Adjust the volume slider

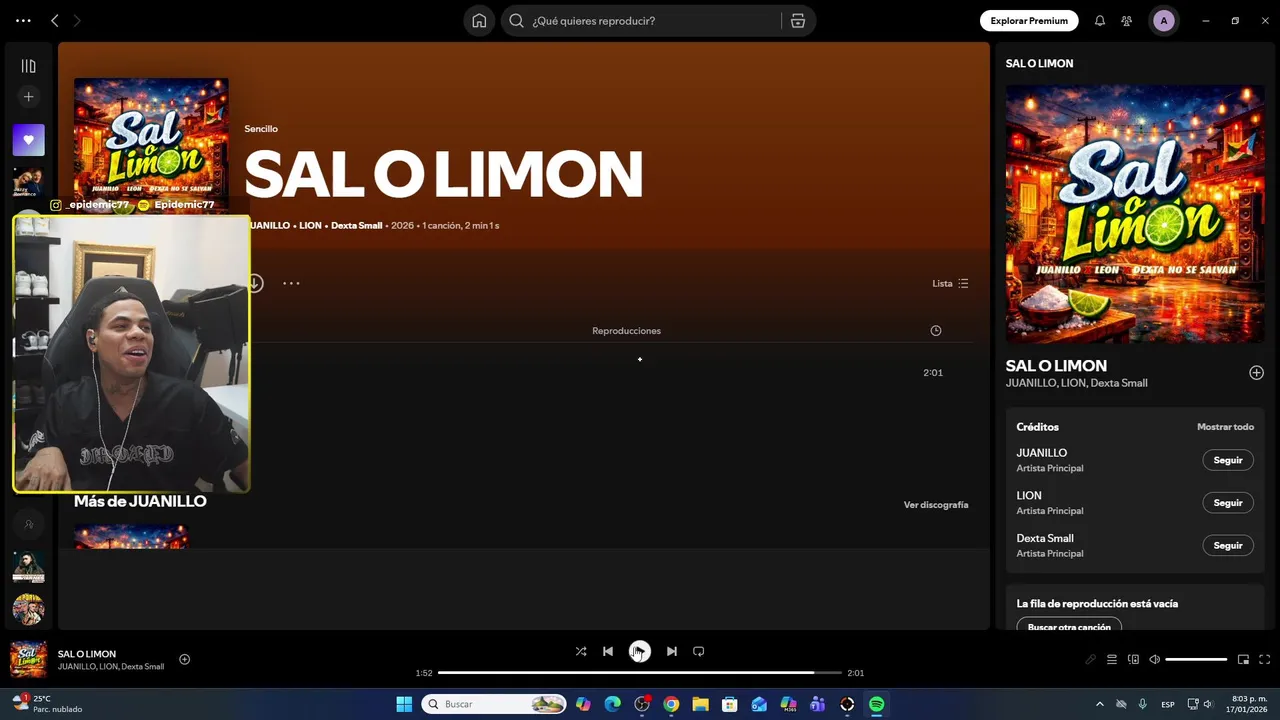pyautogui.click(x=1196, y=660)
